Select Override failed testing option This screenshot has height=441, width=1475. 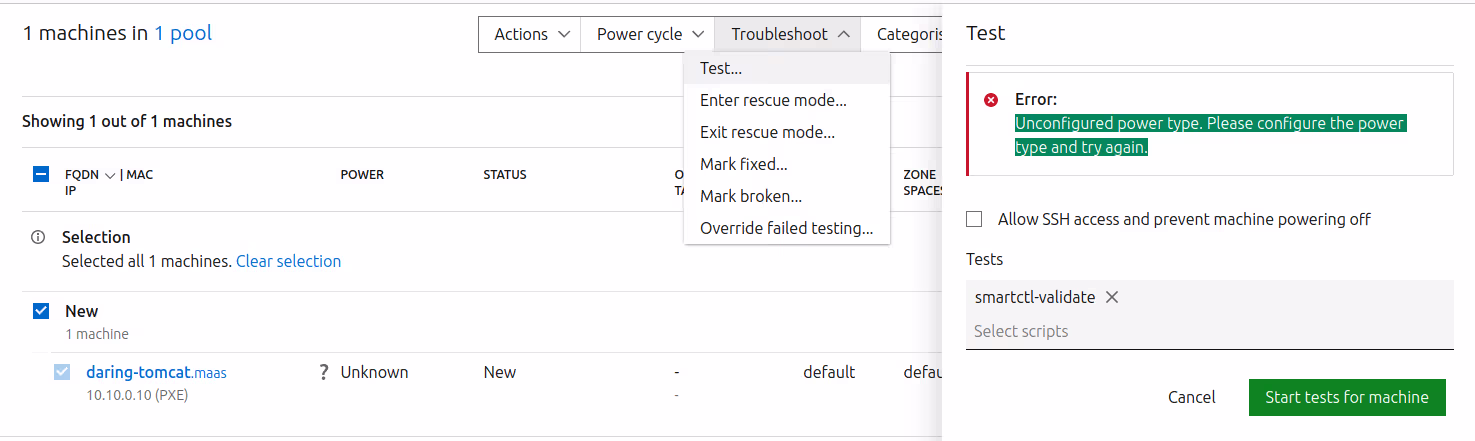[x=786, y=228]
